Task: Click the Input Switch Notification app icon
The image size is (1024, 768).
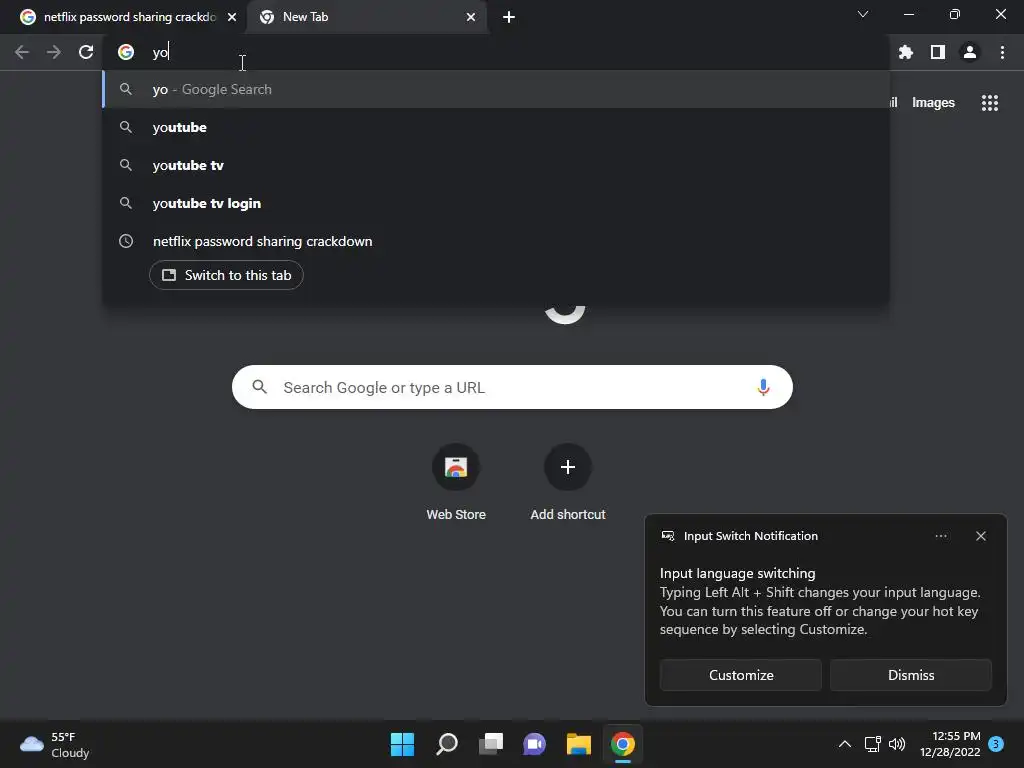Action: tap(667, 536)
